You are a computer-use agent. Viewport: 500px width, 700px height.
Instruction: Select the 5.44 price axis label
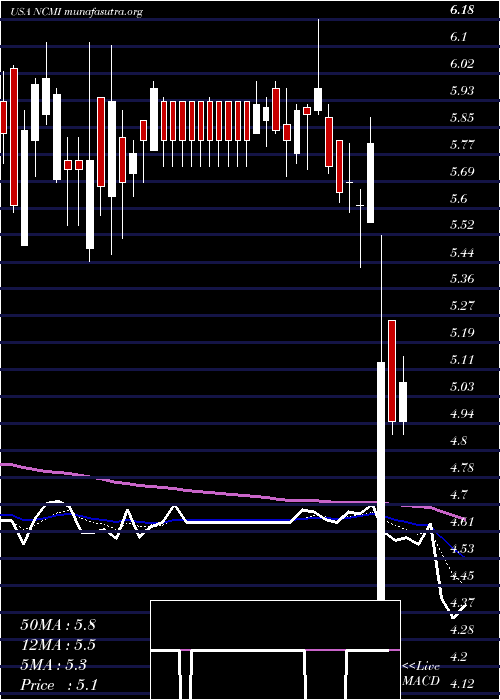click(x=462, y=252)
